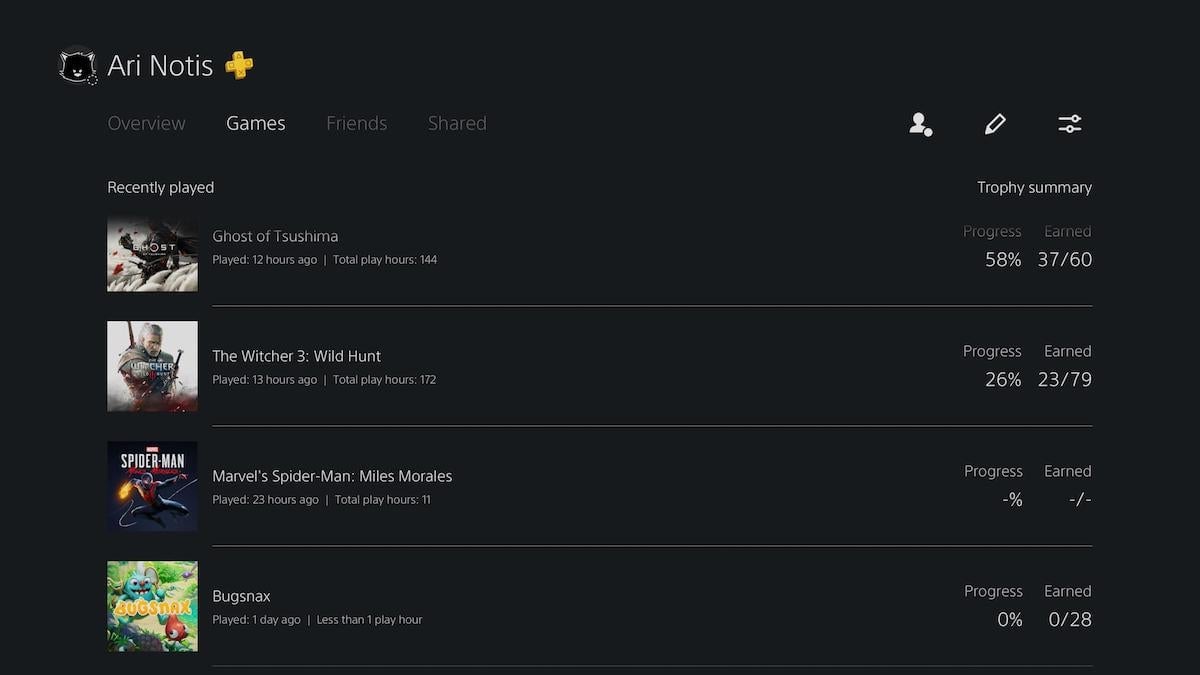Open Ghost of Tsushima game details
This screenshot has height=675, width=1200.
click(x=275, y=236)
